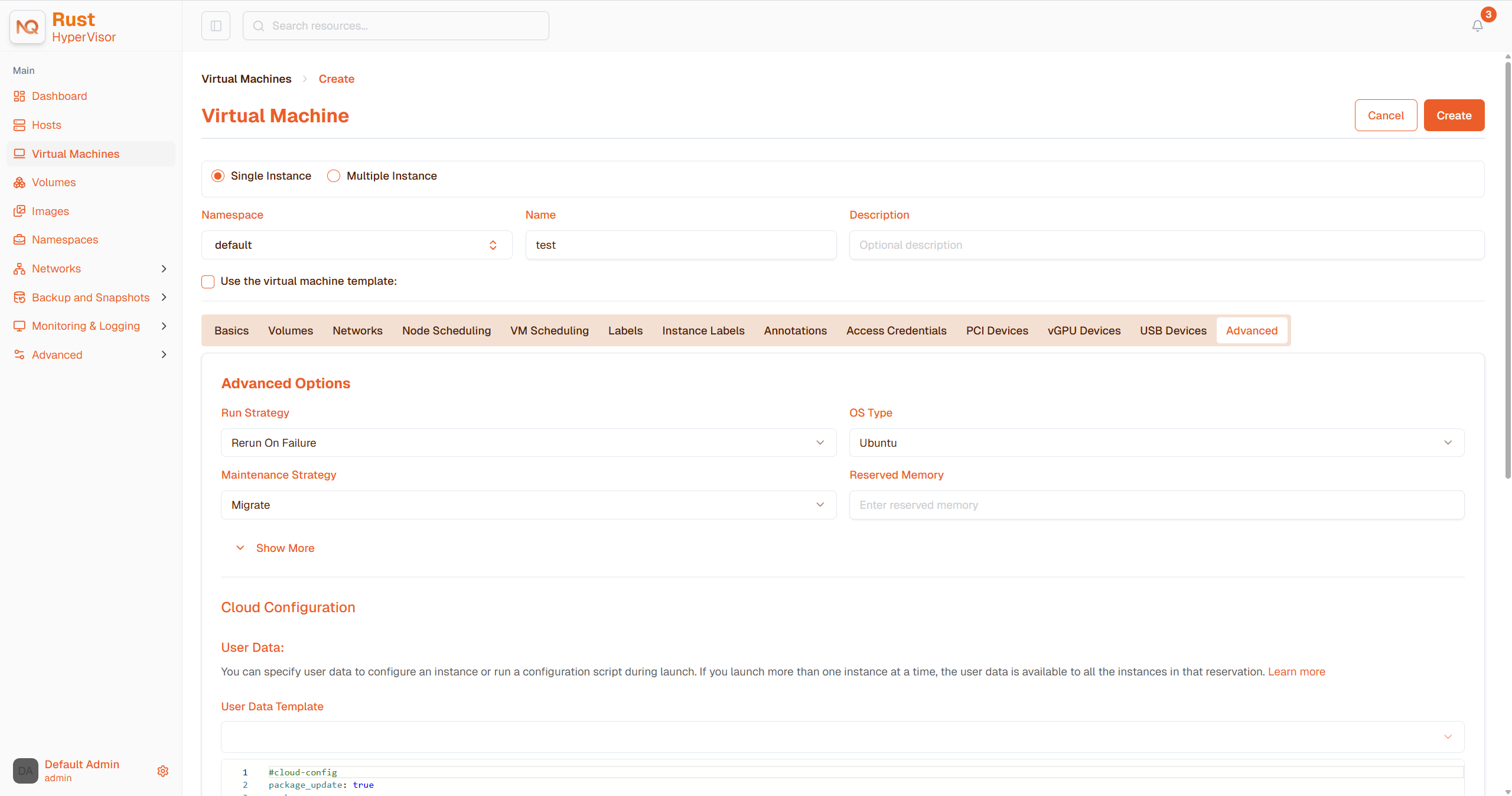Switch to the PCI Devices tab
1512x796 pixels.
997,330
